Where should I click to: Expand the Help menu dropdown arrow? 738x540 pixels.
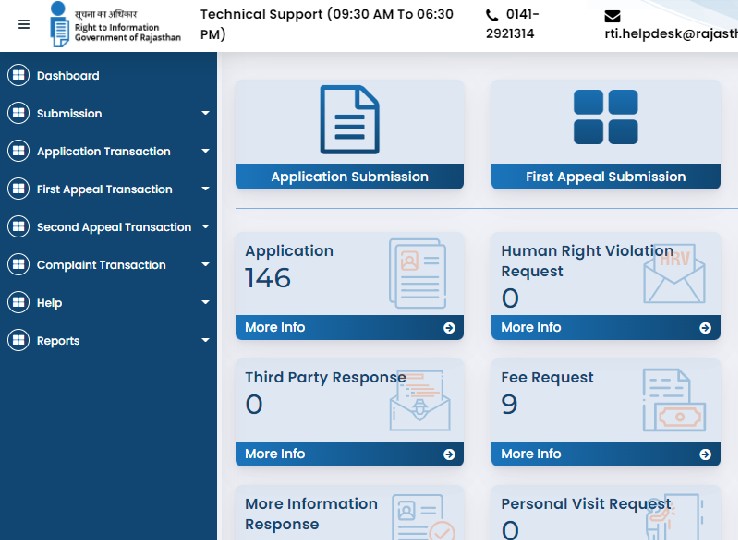(x=205, y=303)
